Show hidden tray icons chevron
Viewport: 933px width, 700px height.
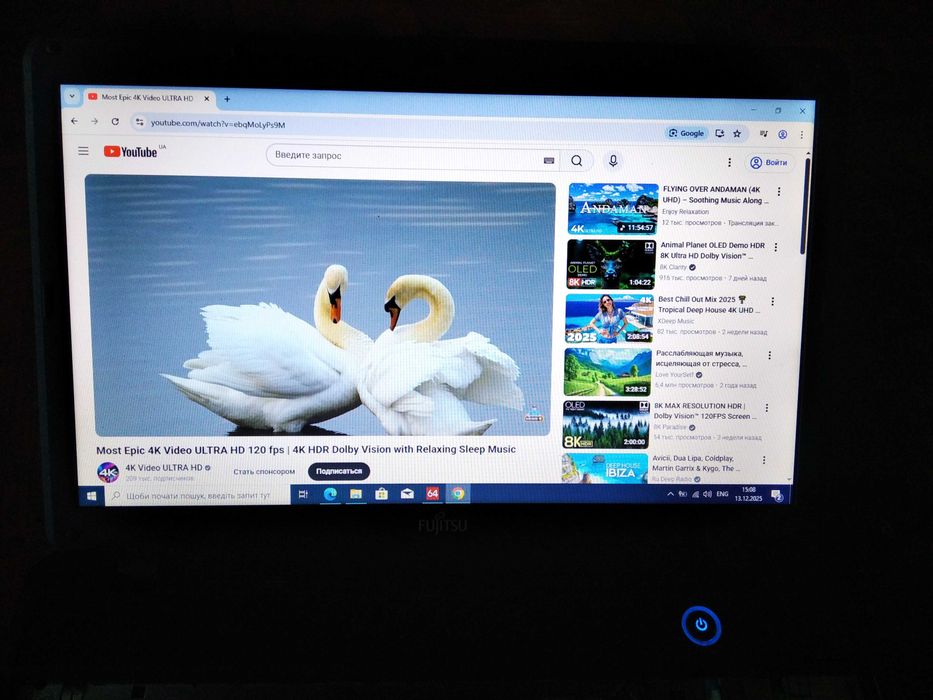point(671,494)
